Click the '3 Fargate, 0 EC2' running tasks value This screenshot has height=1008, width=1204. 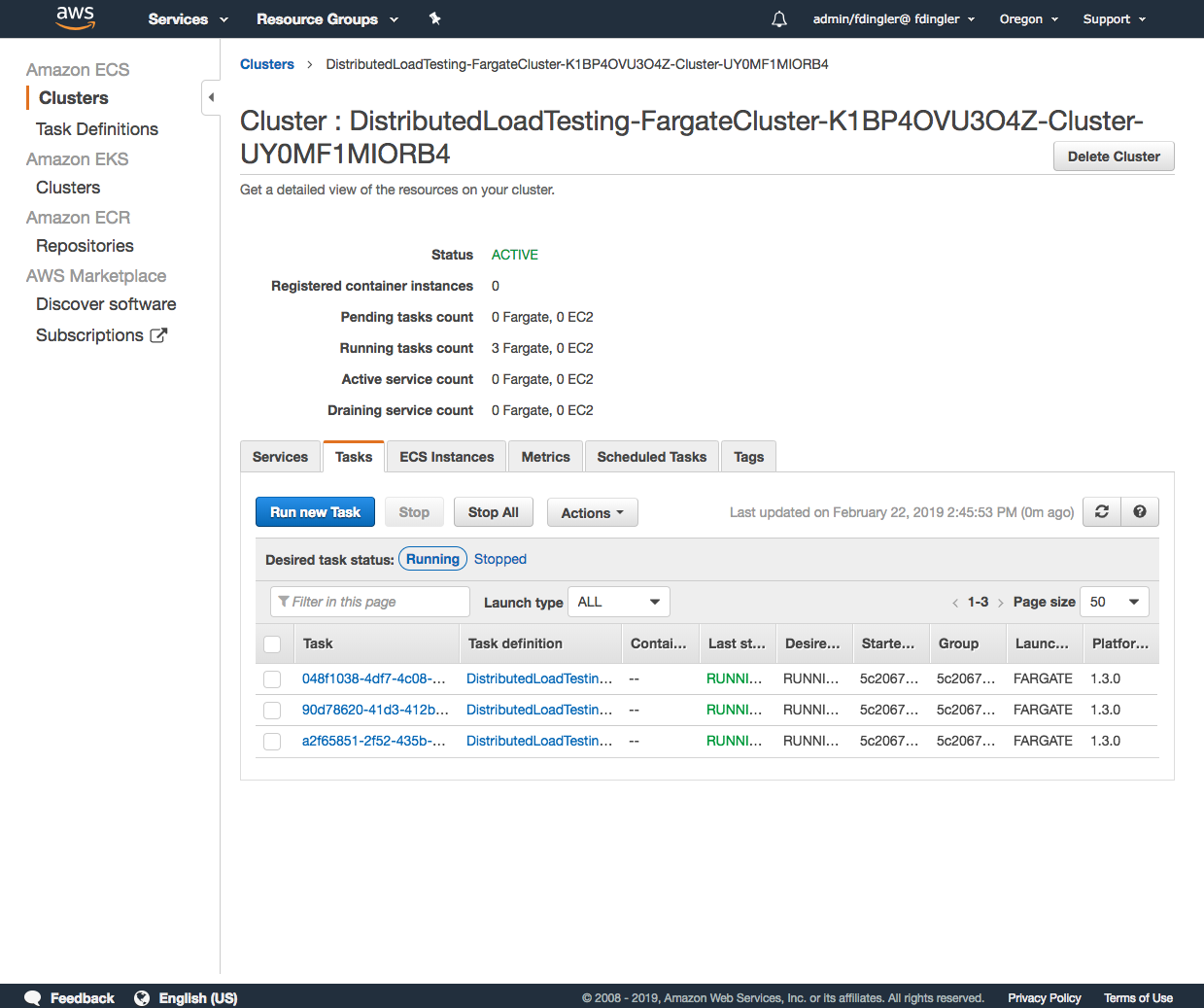(x=542, y=348)
